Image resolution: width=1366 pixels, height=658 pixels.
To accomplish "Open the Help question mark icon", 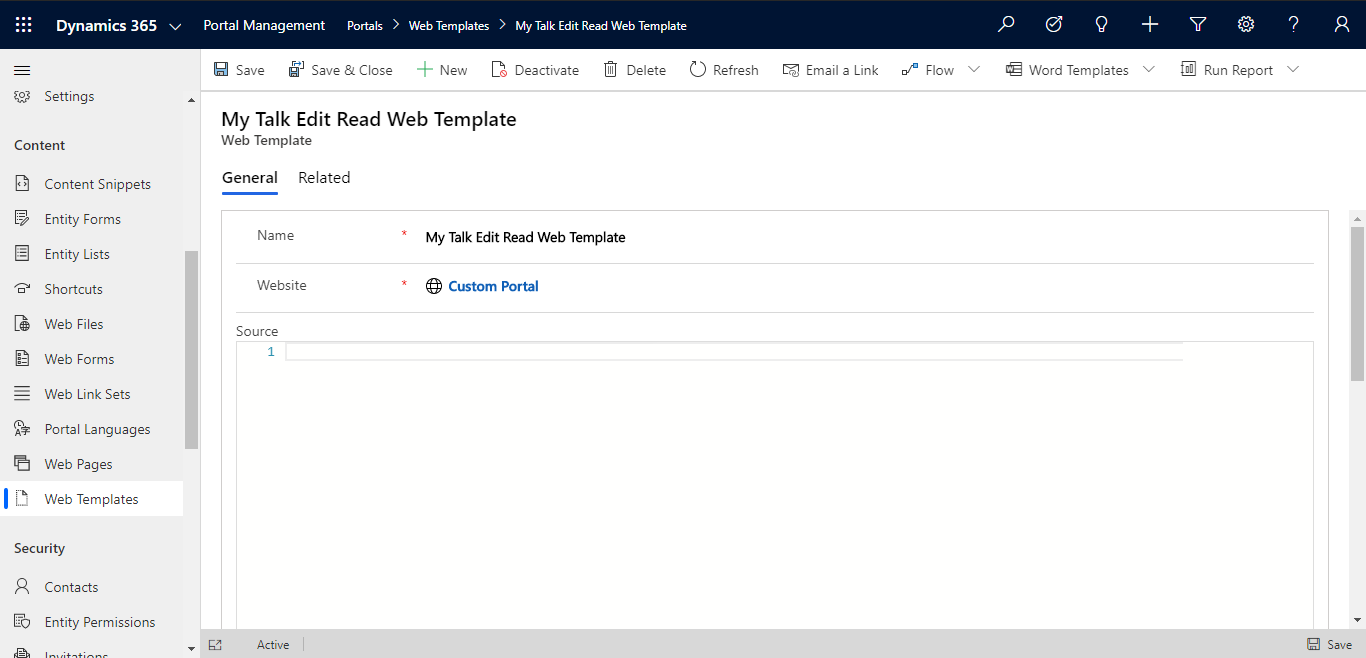I will point(1293,24).
